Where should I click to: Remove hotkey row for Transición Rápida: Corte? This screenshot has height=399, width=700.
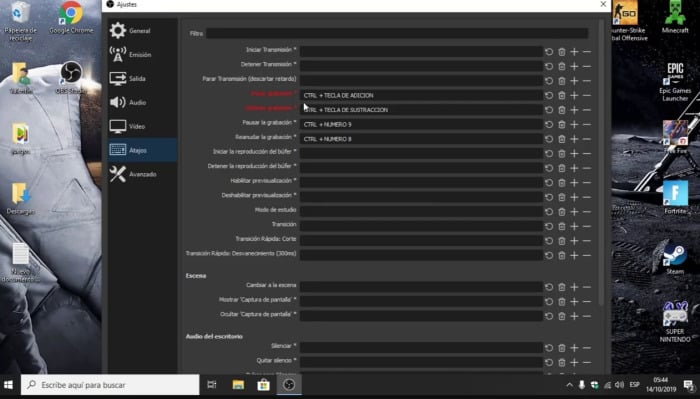click(x=587, y=241)
